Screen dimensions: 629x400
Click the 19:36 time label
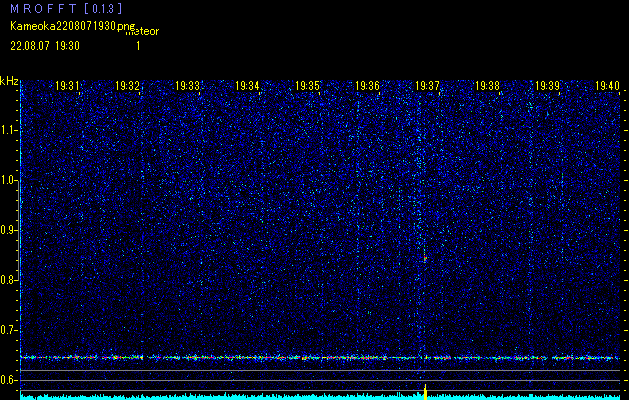click(367, 86)
